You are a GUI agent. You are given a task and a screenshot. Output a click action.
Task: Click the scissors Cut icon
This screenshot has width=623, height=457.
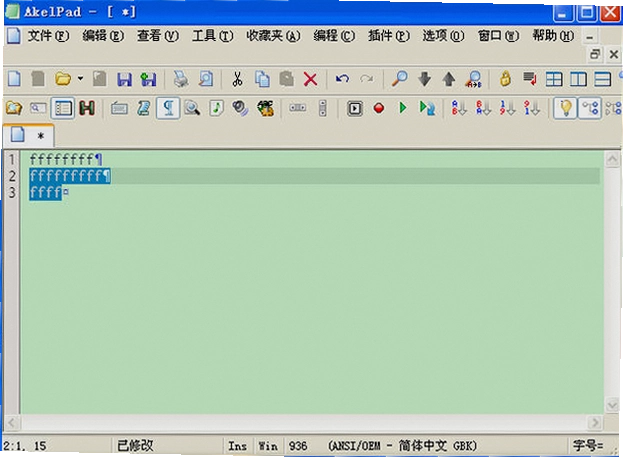click(x=237, y=79)
